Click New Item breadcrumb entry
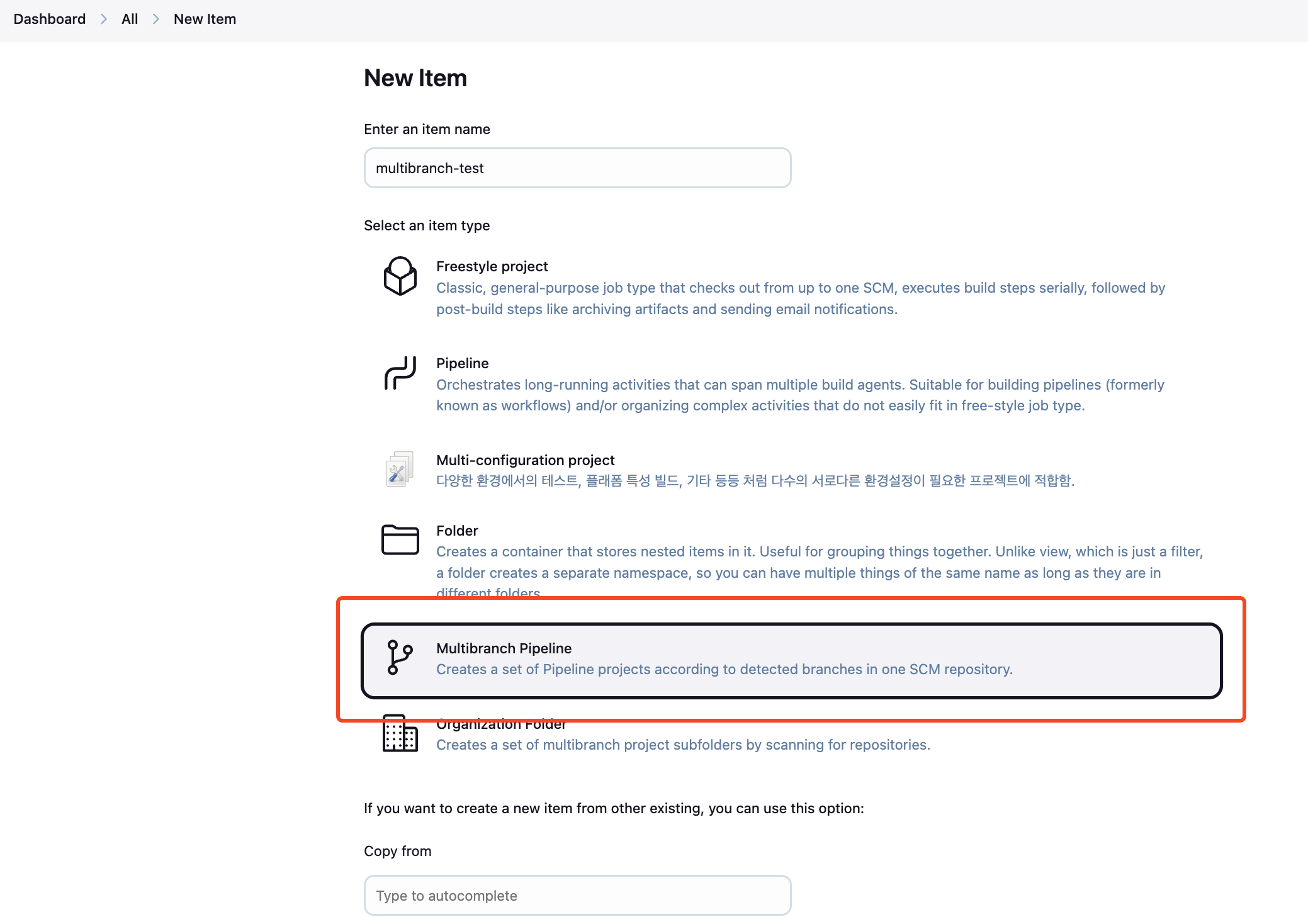Screen dimensions: 1308x924 pyautogui.click(x=205, y=20)
